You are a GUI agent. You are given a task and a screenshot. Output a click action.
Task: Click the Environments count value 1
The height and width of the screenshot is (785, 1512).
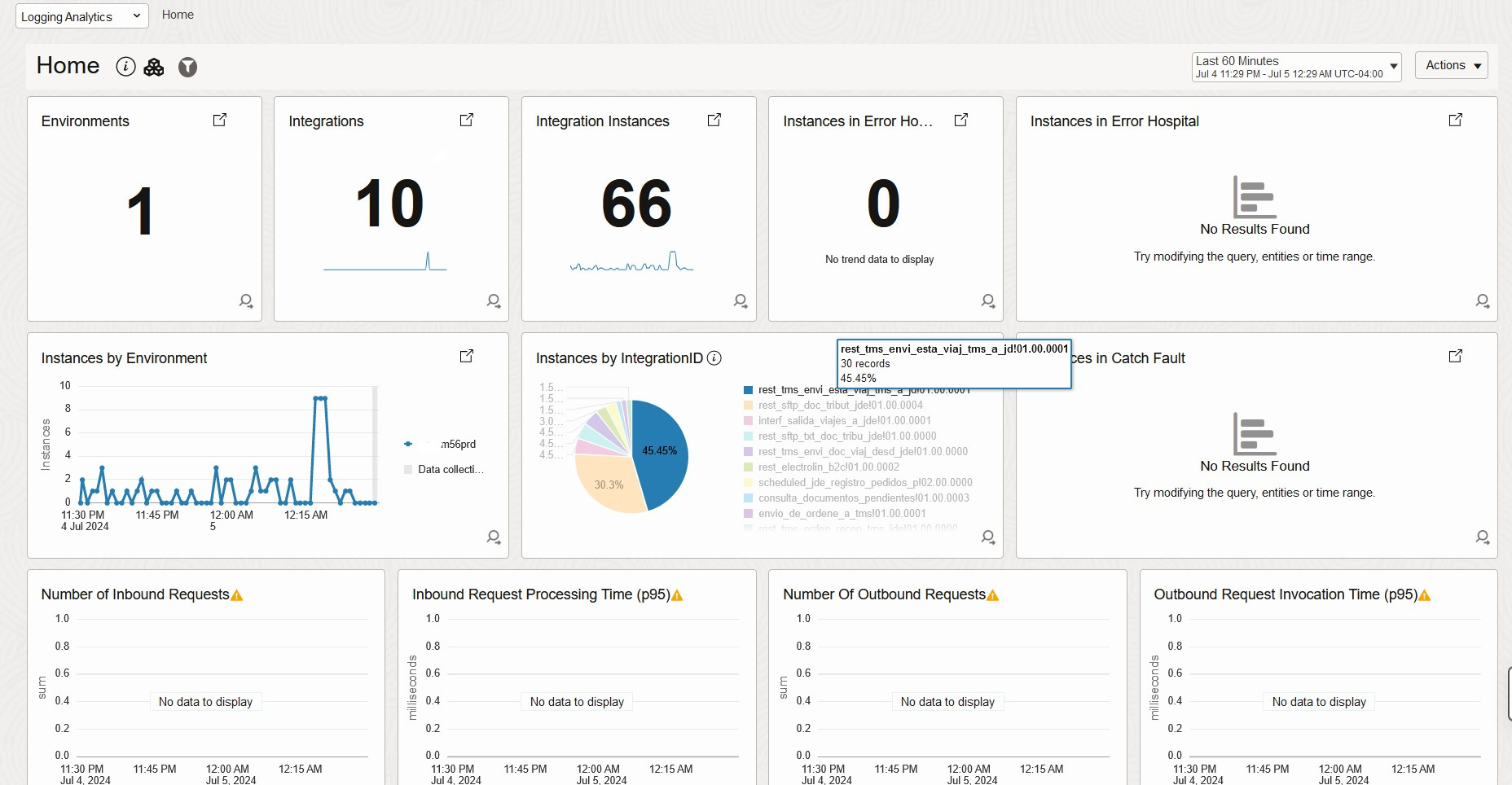pos(140,212)
